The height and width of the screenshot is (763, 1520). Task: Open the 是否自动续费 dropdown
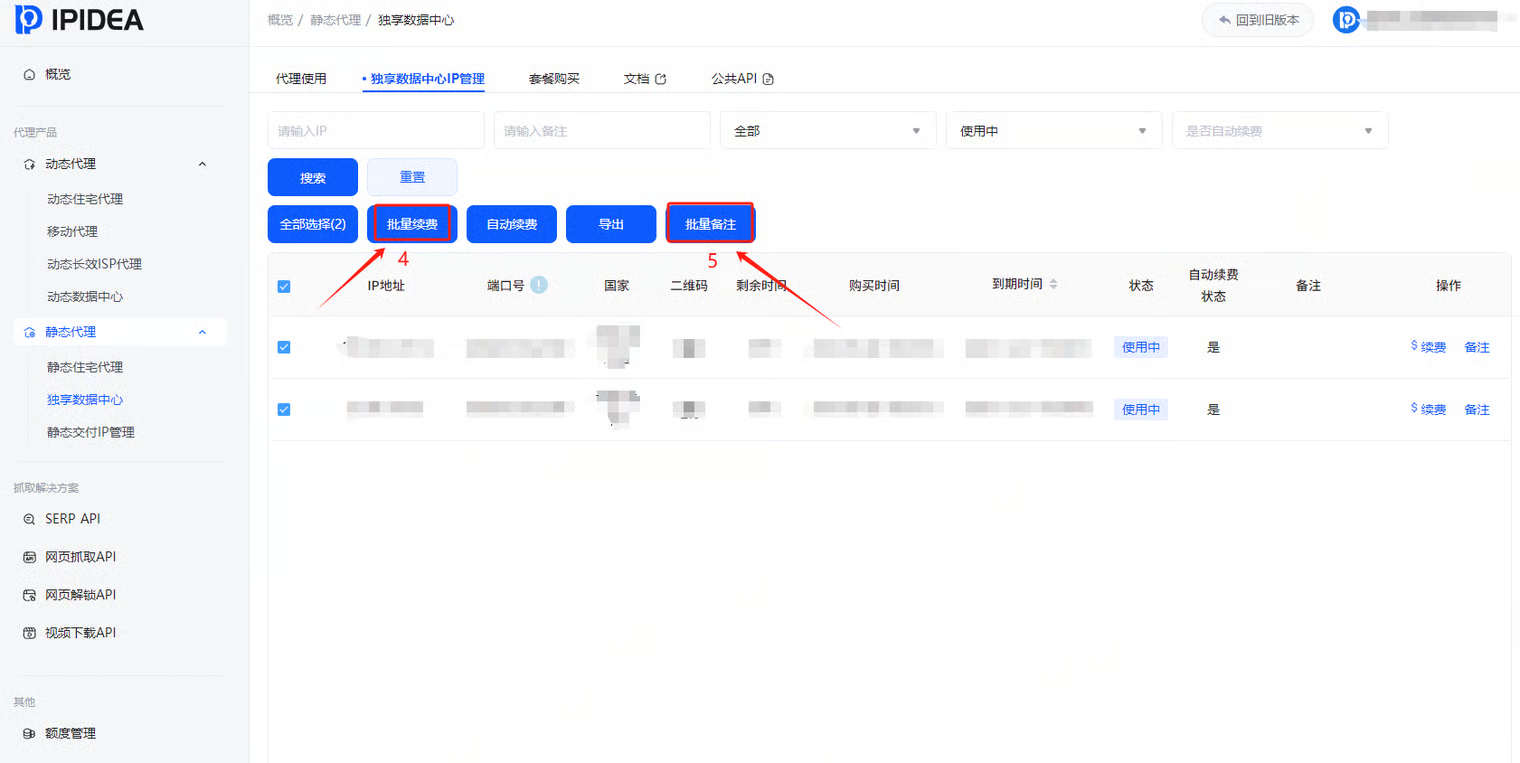tap(1279, 131)
